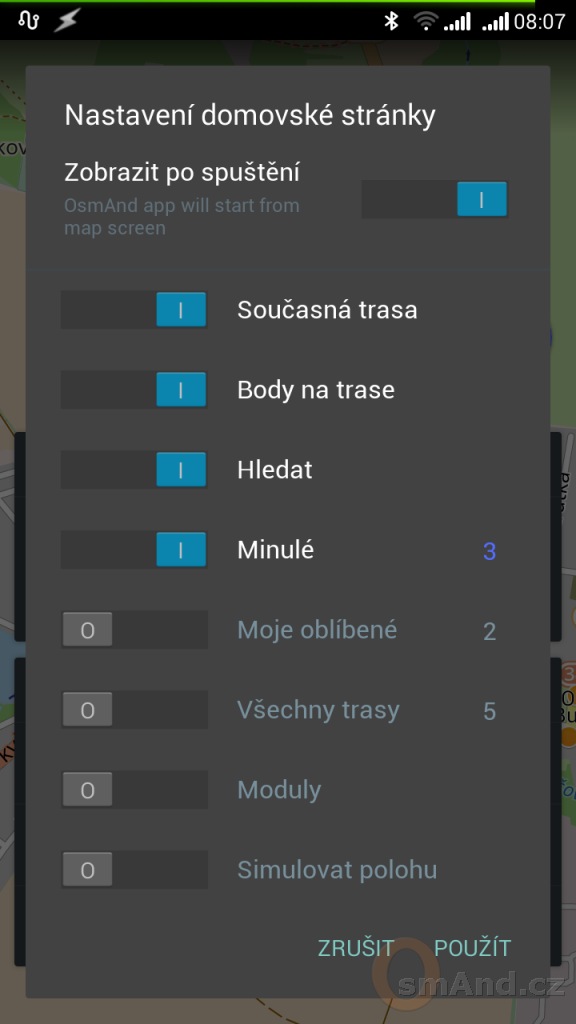
Task: Tap the lightning bolt notification icon
Action: click(x=67, y=22)
